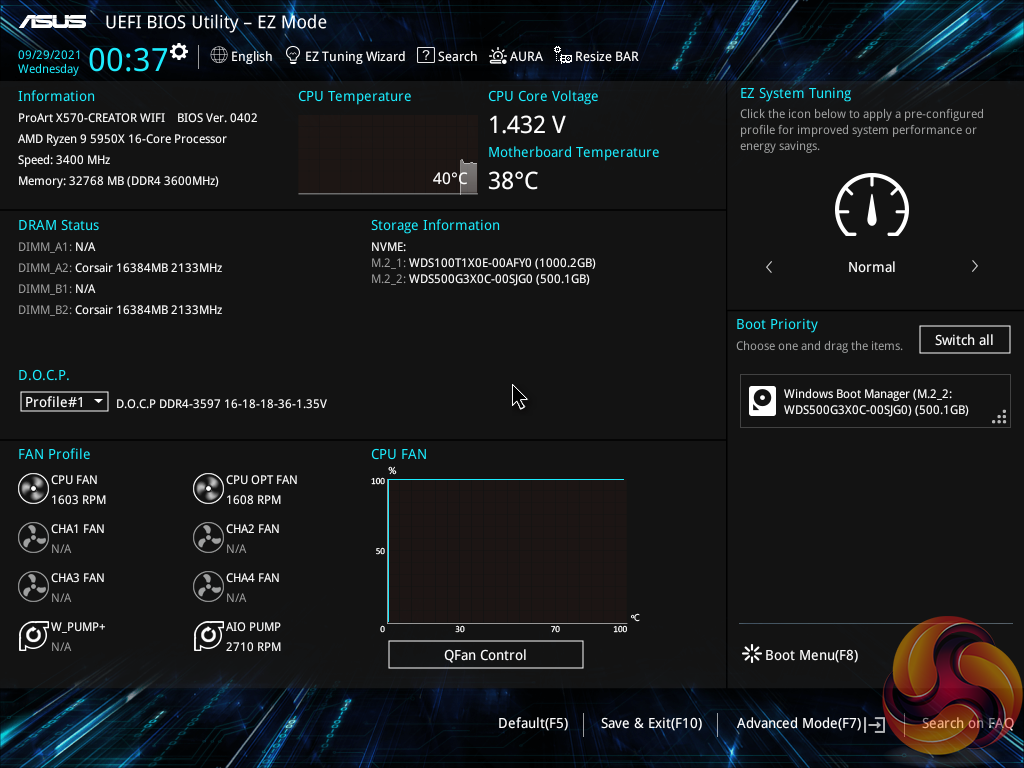Image resolution: width=1024 pixels, height=768 pixels.
Task: Click the CPU Temperature graph
Action: pyautogui.click(x=388, y=155)
